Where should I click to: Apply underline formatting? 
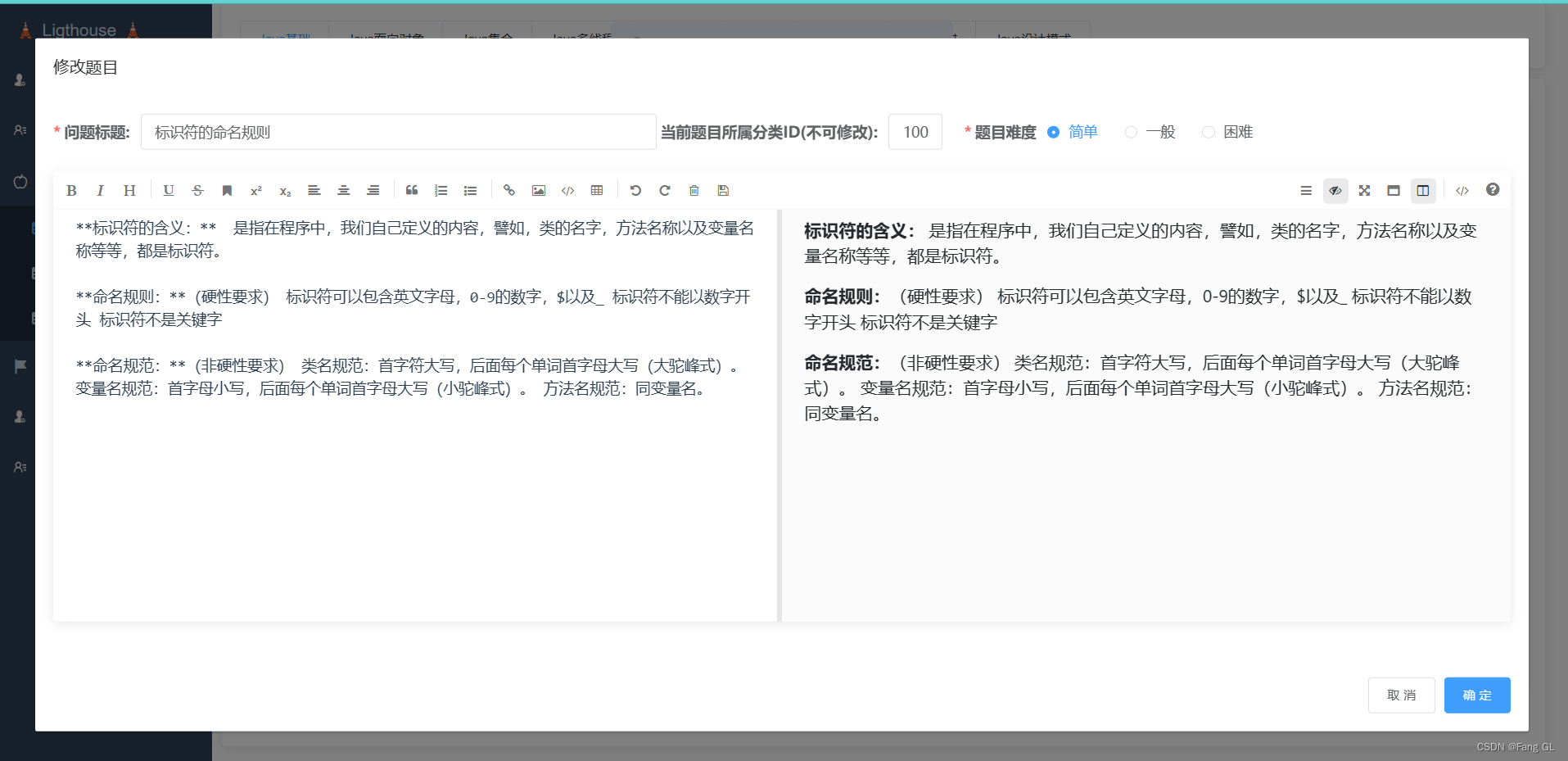coord(169,190)
